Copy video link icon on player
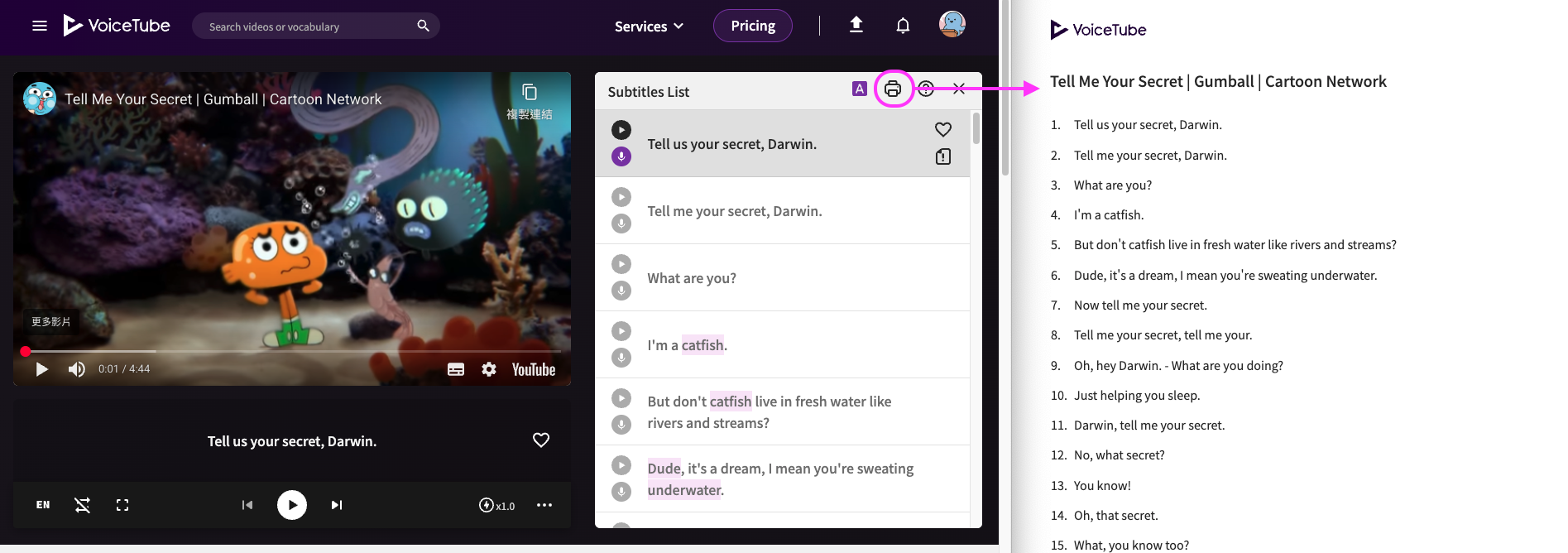Viewport: 1568px width, 553px height. click(x=530, y=93)
